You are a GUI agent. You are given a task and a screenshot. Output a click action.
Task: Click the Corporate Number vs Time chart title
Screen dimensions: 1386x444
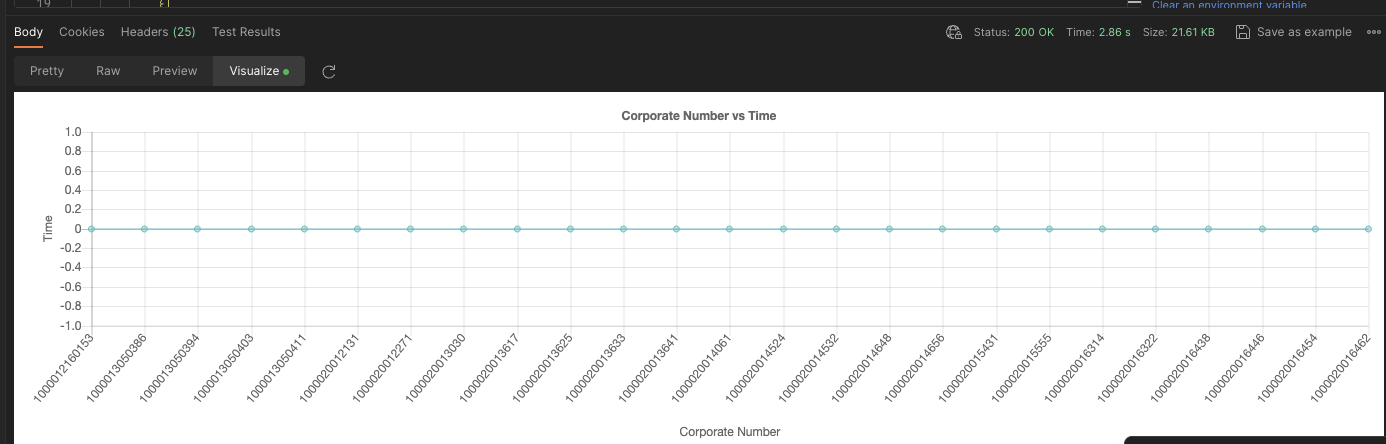[698, 116]
